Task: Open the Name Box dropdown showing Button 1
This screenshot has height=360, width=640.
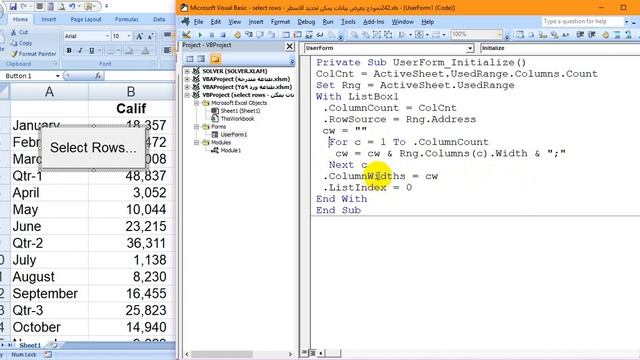Action: pyautogui.click(x=58, y=76)
